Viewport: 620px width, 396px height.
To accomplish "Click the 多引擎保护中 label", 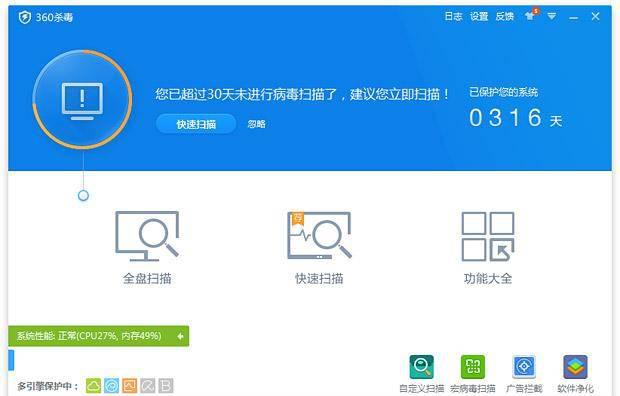I will 48,386.
